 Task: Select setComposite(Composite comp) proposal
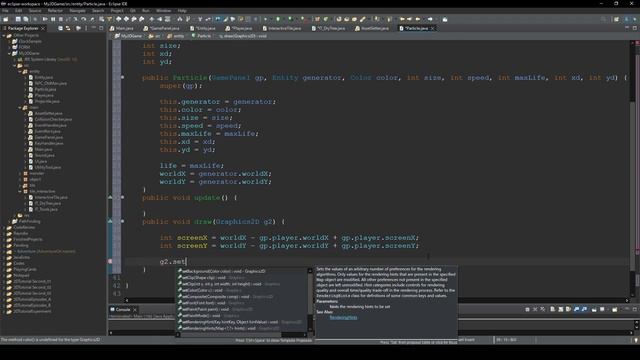point(242,296)
